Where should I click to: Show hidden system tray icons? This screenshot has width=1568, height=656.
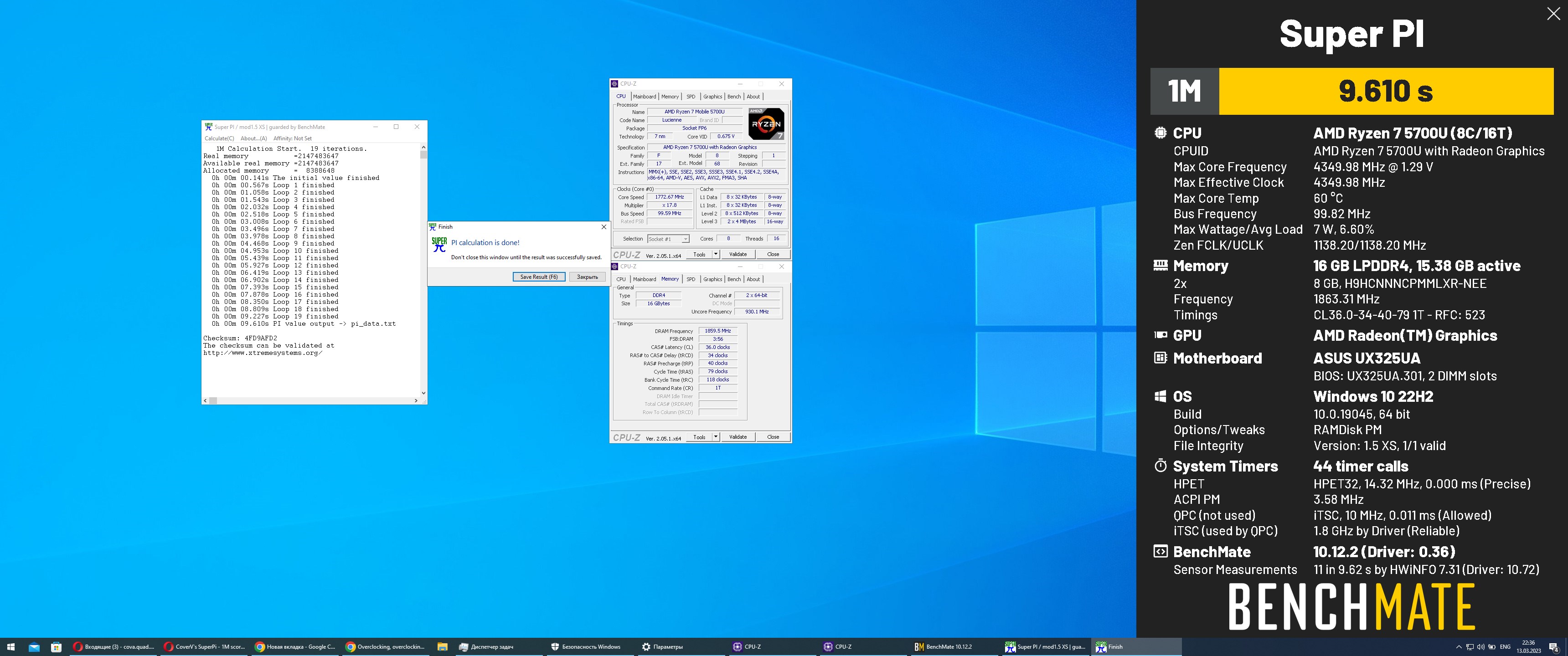(x=1459, y=647)
